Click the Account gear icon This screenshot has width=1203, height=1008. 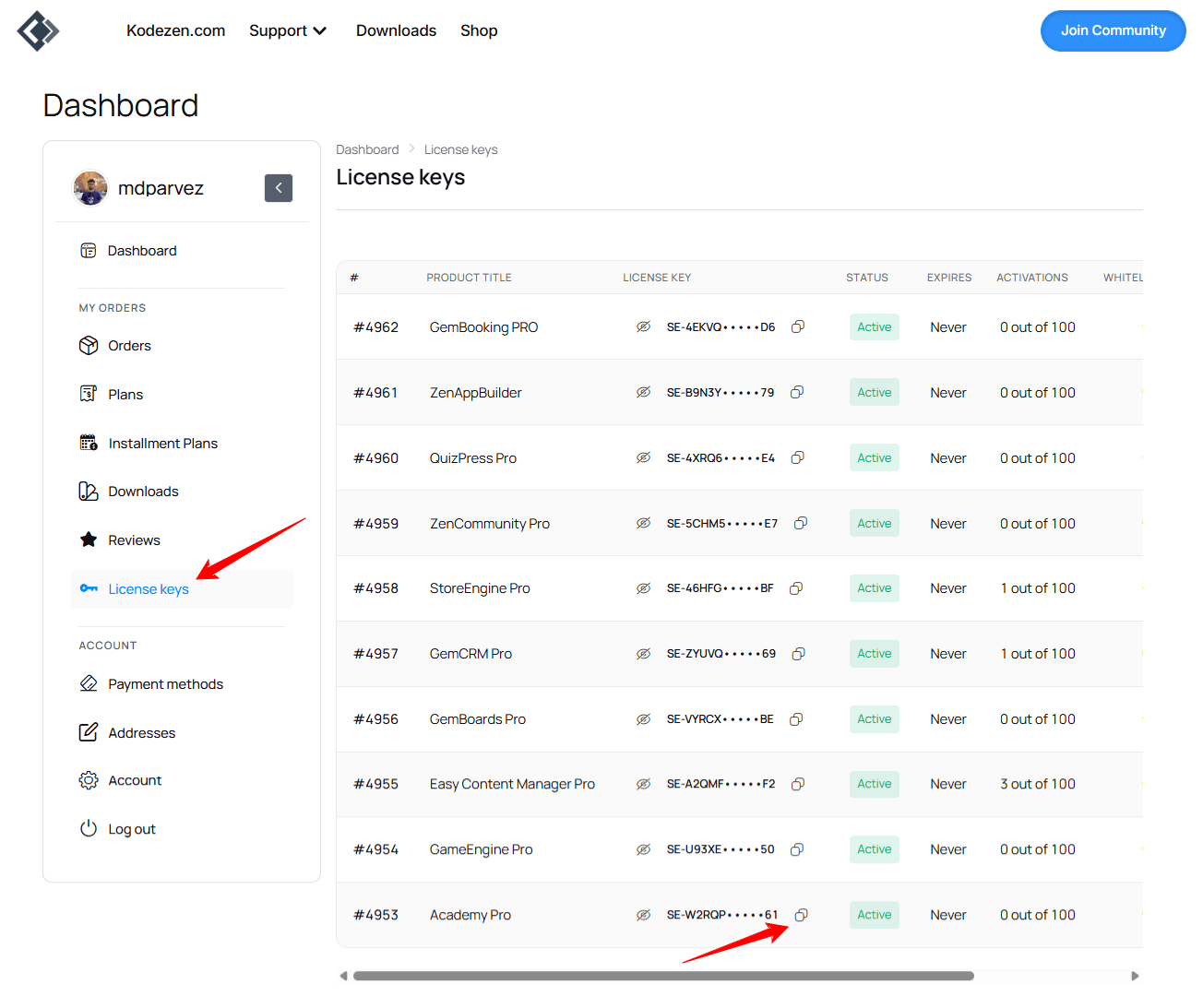(x=89, y=780)
